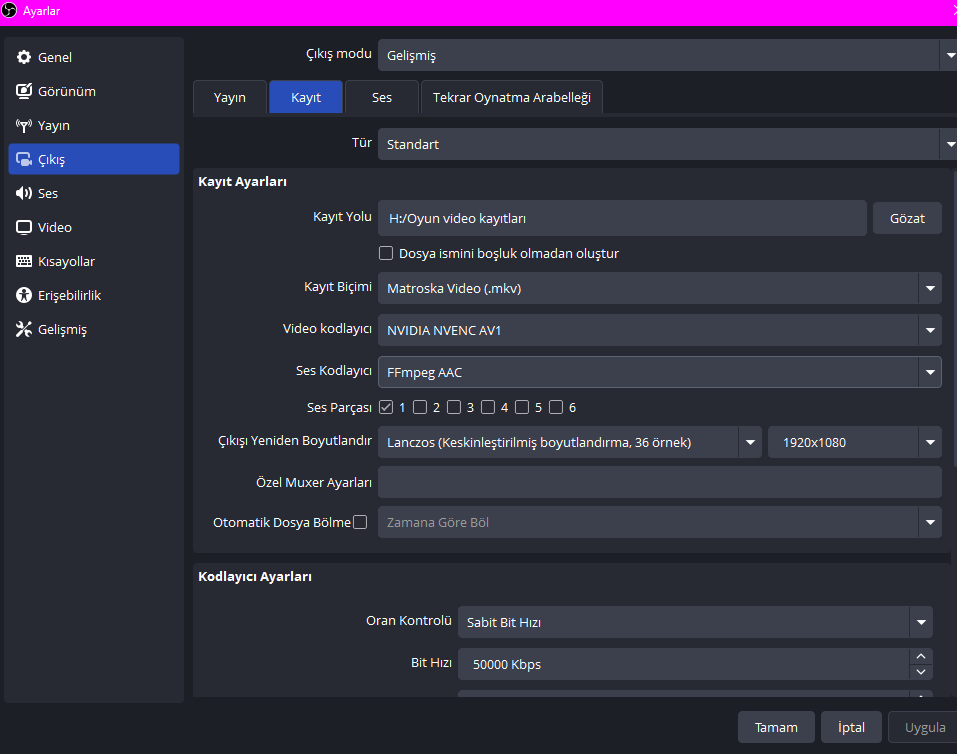Image resolution: width=957 pixels, height=754 pixels.
Task: Open the Görünüm settings page
Action: coord(94,92)
